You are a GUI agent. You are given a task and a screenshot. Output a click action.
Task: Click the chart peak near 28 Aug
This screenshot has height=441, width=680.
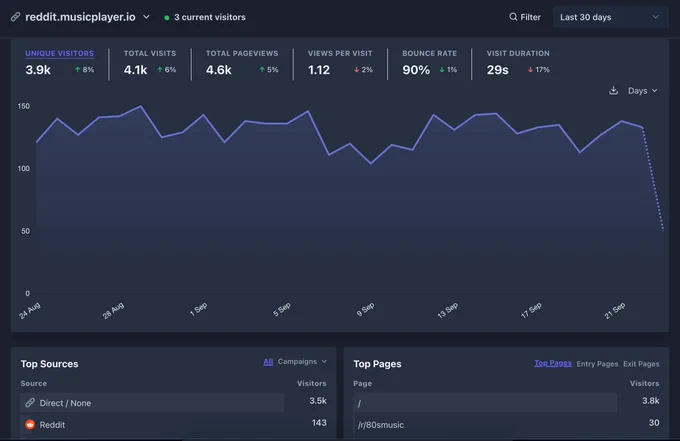coord(140,106)
